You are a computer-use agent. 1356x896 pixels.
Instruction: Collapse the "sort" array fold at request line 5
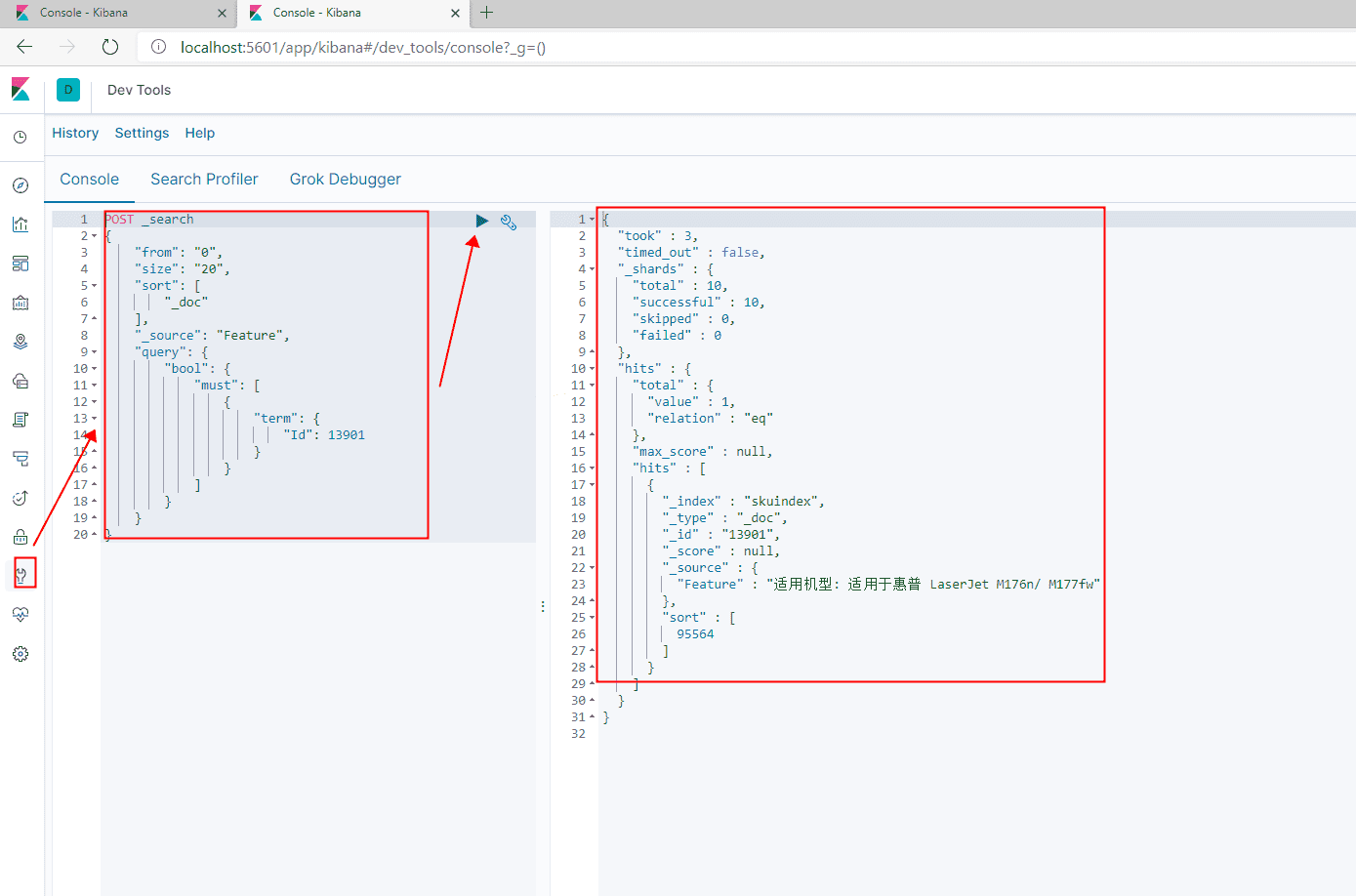tap(95, 286)
